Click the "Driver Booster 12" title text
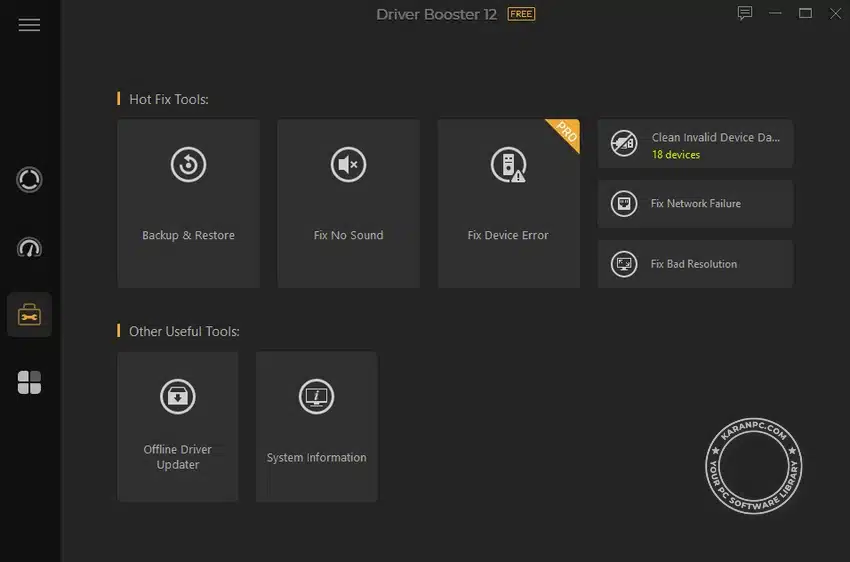Viewport: 850px width, 562px height. [436, 15]
